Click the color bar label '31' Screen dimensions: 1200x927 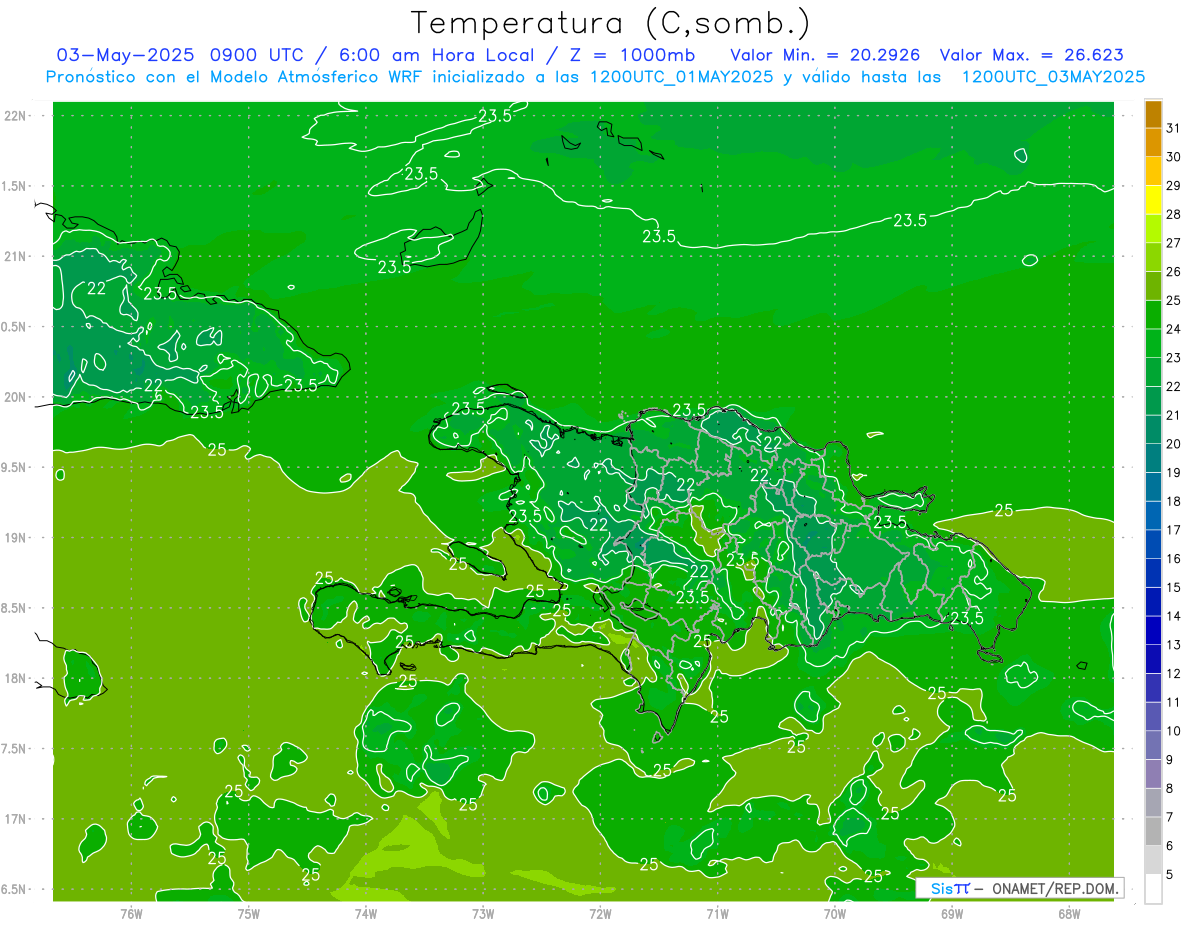[1174, 128]
